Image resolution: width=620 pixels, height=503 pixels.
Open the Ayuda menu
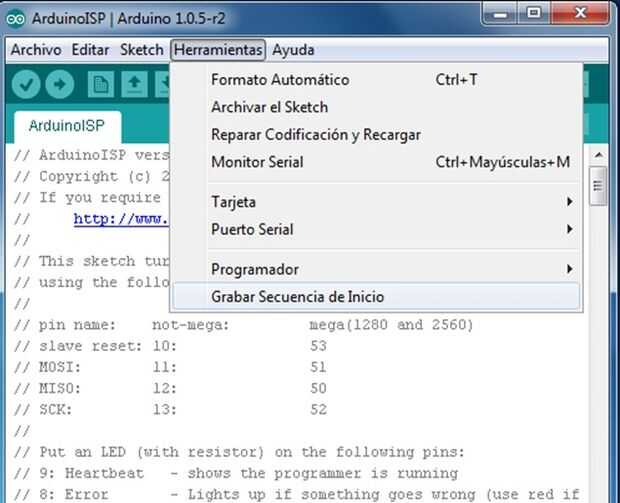point(293,50)
